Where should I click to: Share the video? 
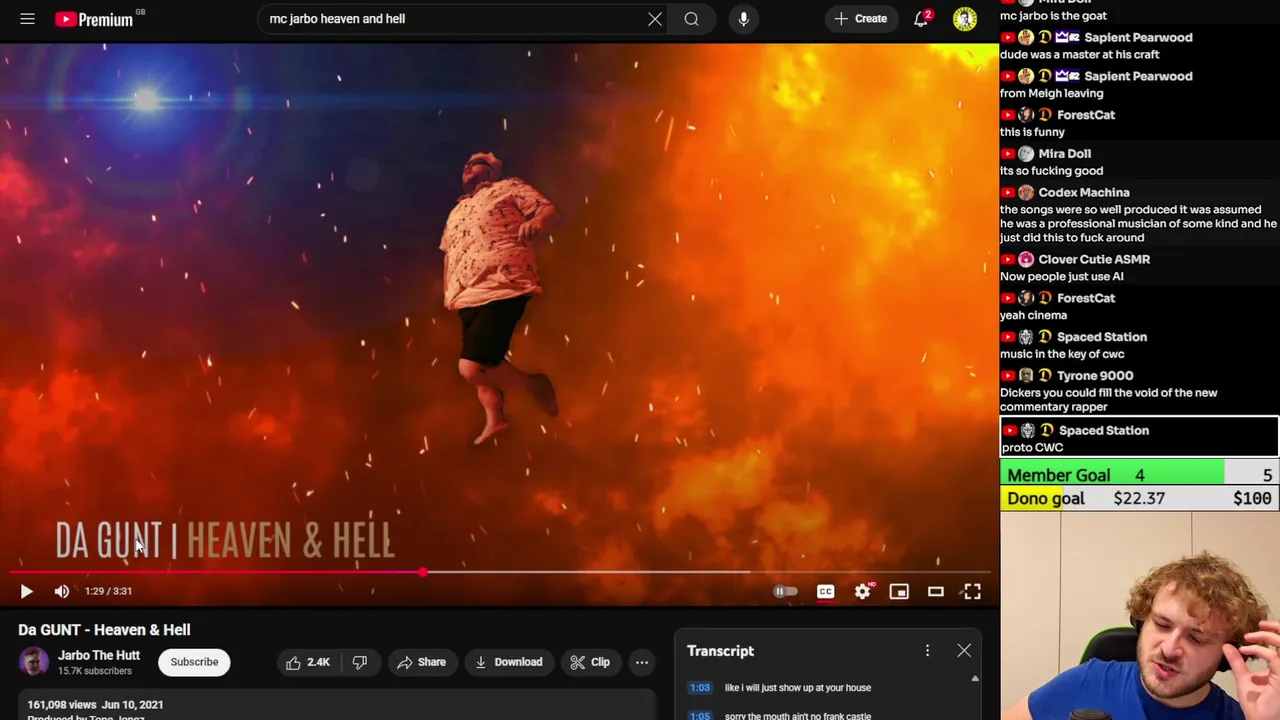click(421, 662)
